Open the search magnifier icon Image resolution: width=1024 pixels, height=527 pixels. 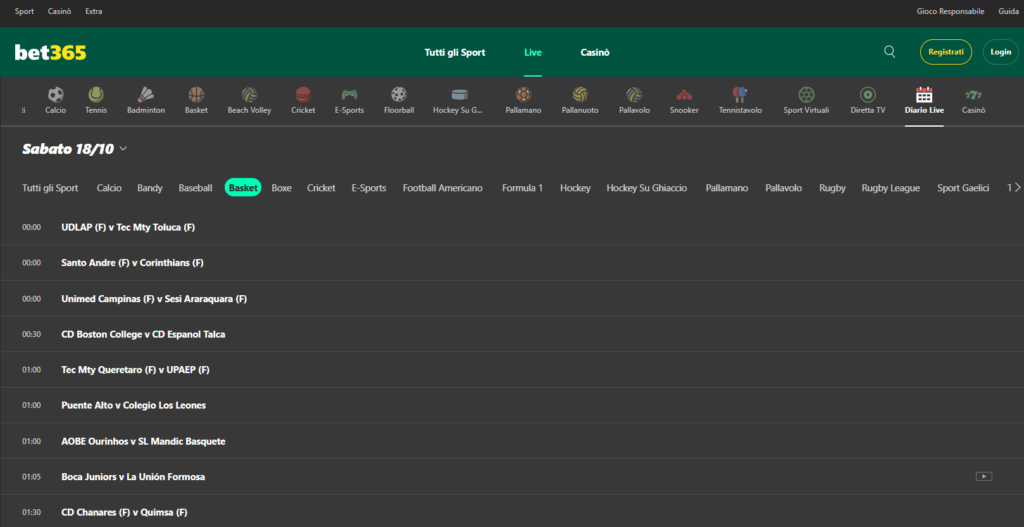click(x=889, y=52)
